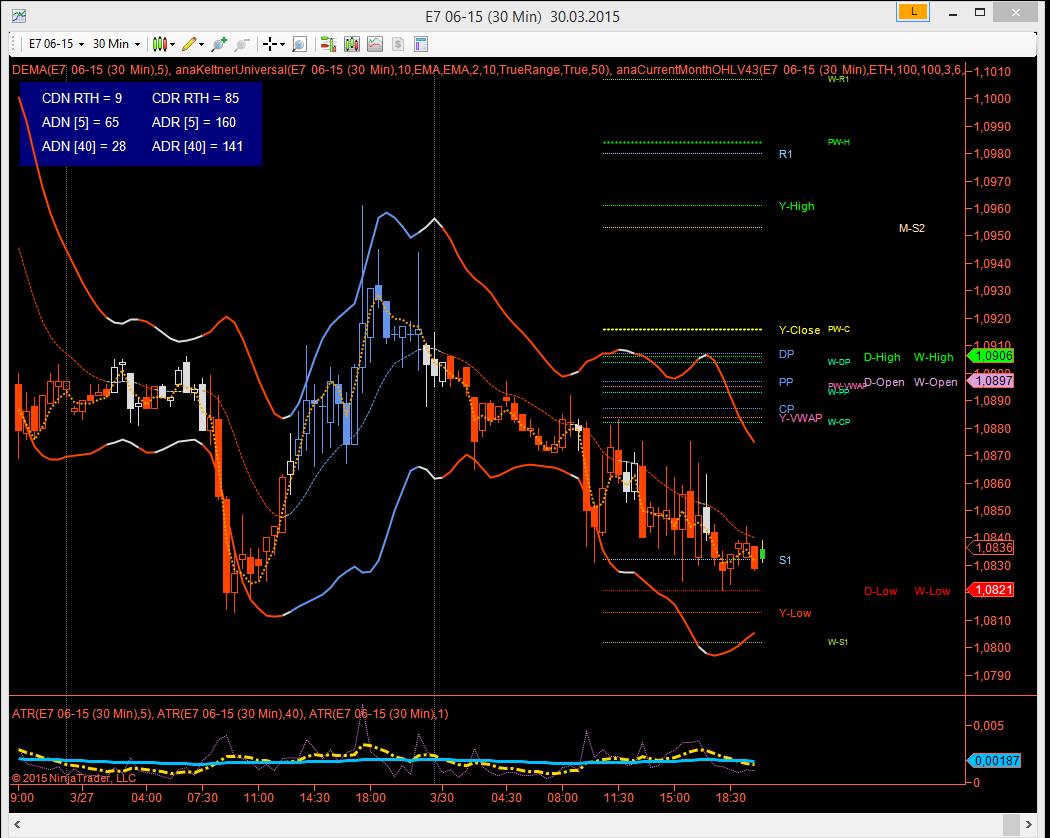Open the Strategies dollar icon
Image resolution: width=1050 pixels, height=838 pixels.
tap(398, 44)
